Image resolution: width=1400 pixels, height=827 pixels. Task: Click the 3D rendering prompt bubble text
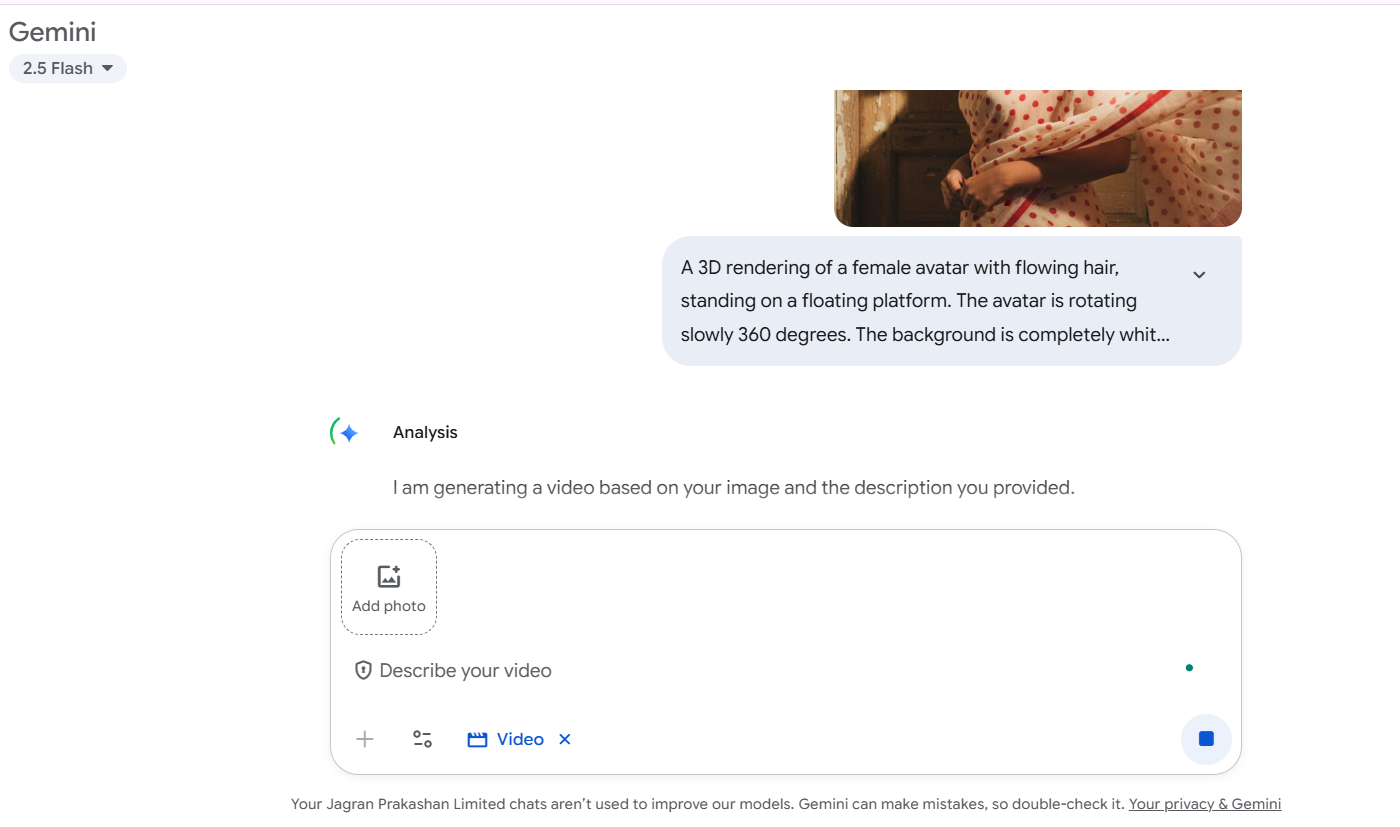(x=925, y=301)
